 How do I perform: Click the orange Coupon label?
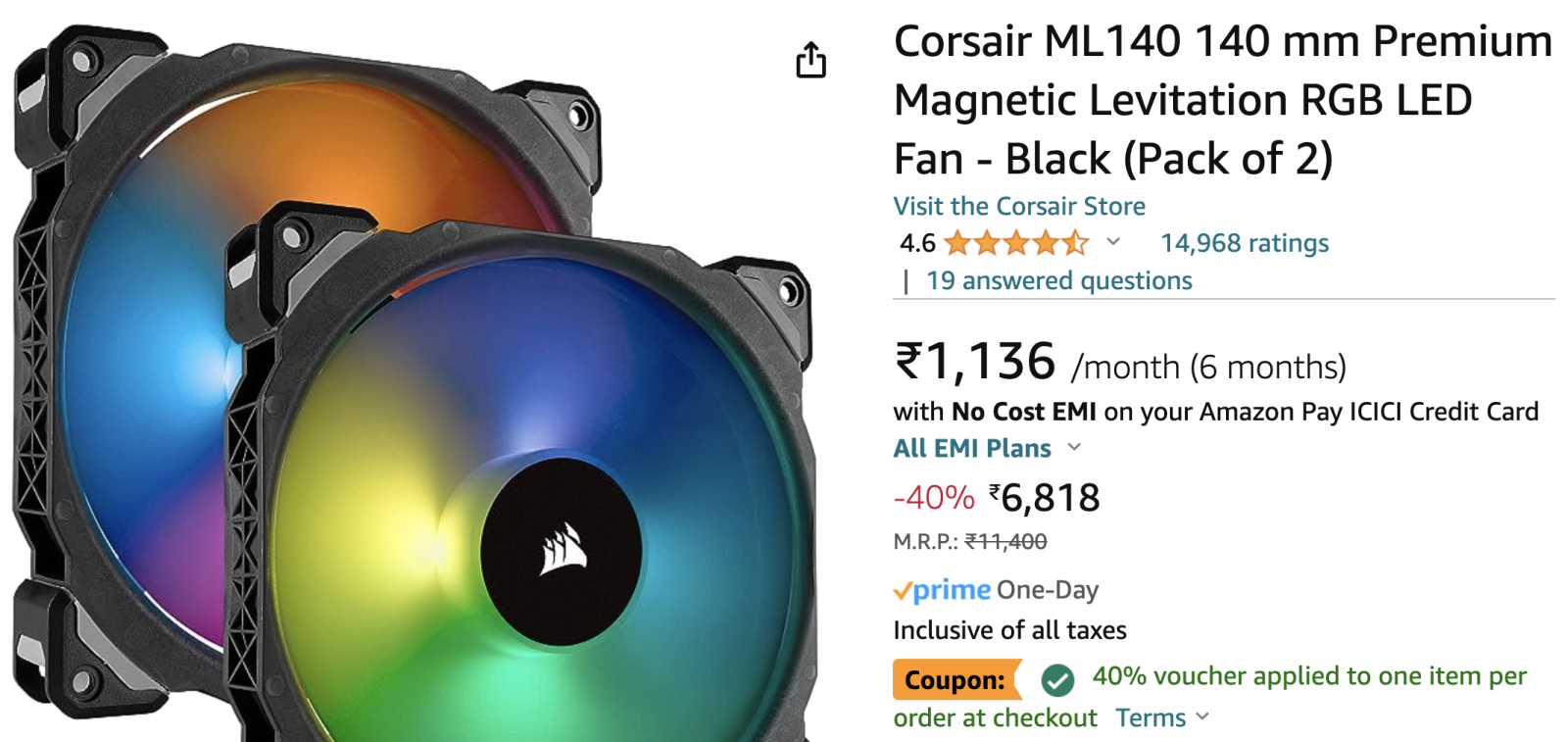click(955, 679)
